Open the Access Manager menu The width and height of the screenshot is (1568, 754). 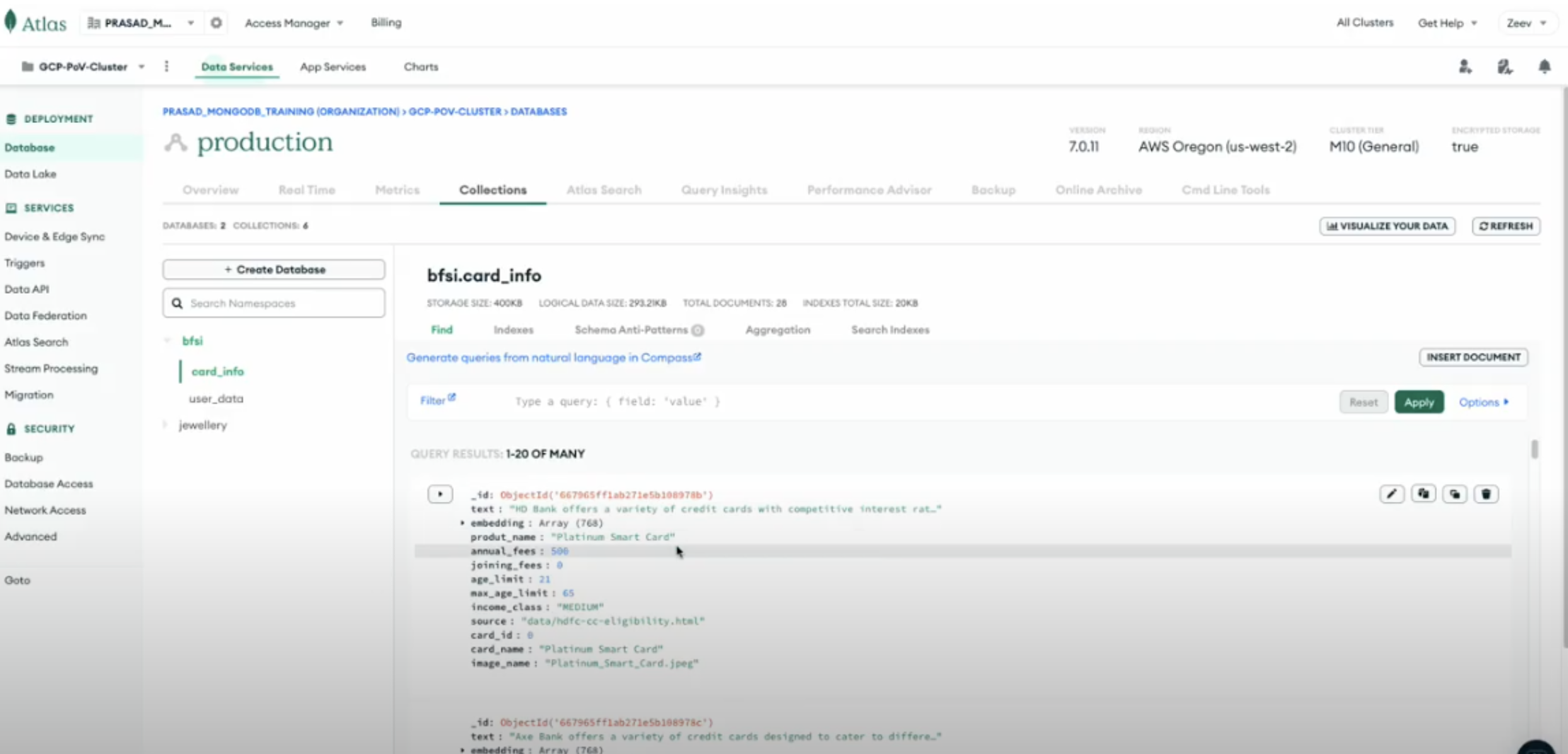point(293,23)
